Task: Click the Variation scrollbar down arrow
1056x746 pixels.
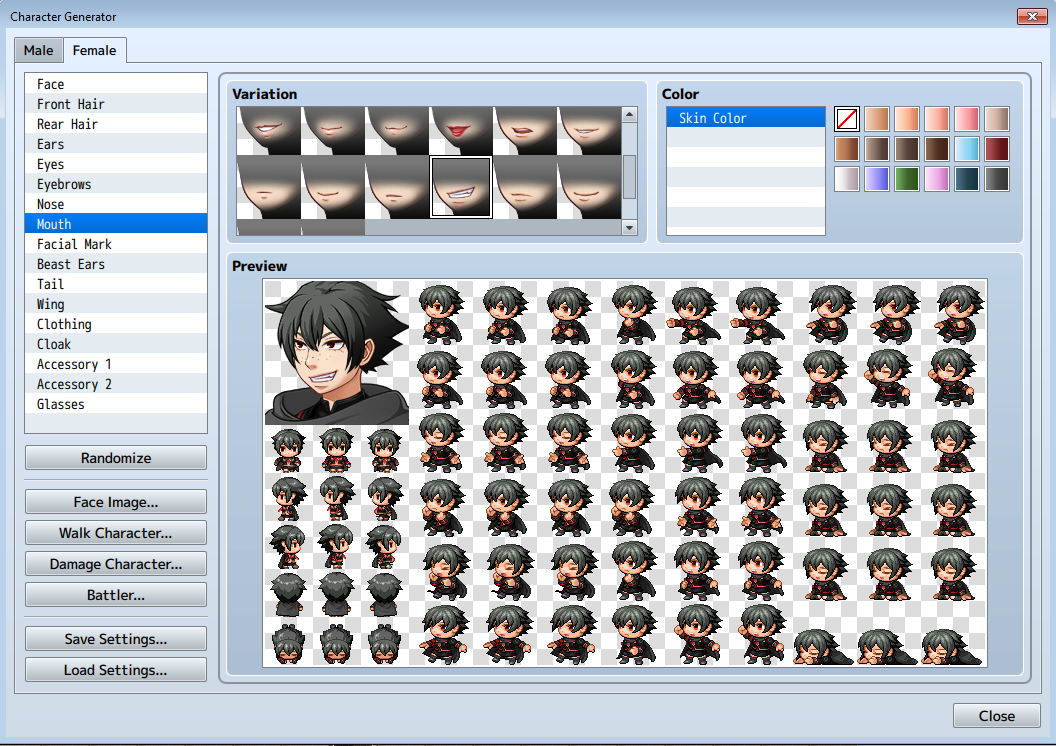Action: 630,228
